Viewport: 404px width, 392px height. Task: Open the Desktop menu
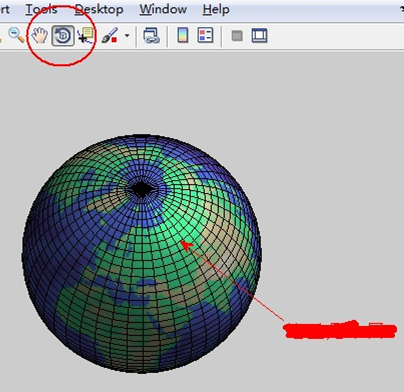tap(99, 9)
